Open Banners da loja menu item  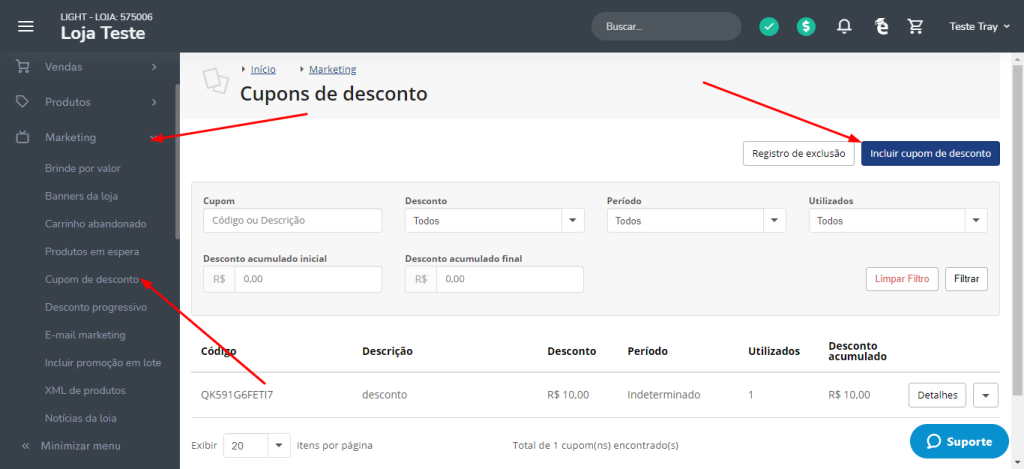(x=81, y=196)
